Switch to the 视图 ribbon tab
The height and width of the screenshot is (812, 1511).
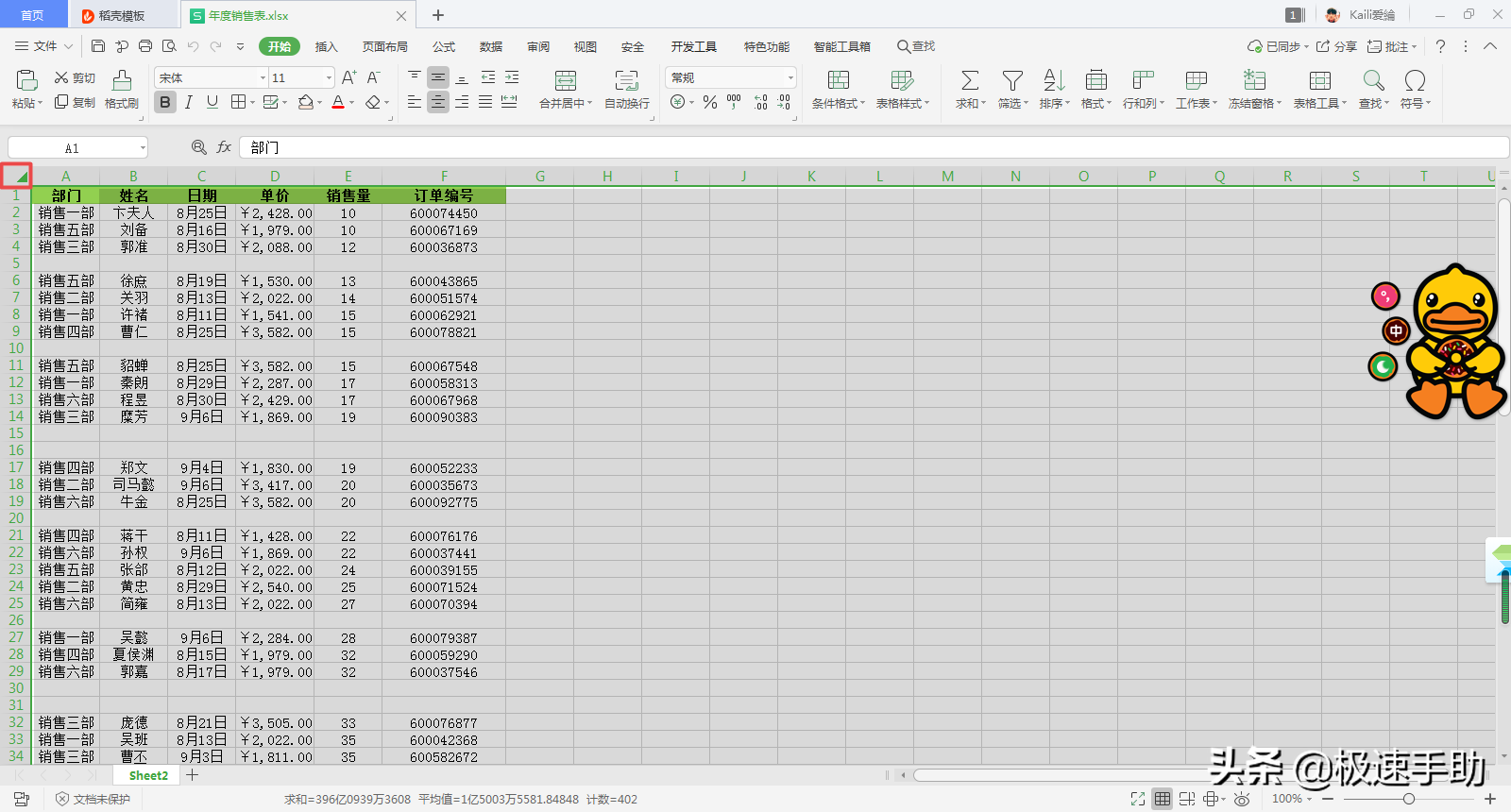click(x=586, y=46)
